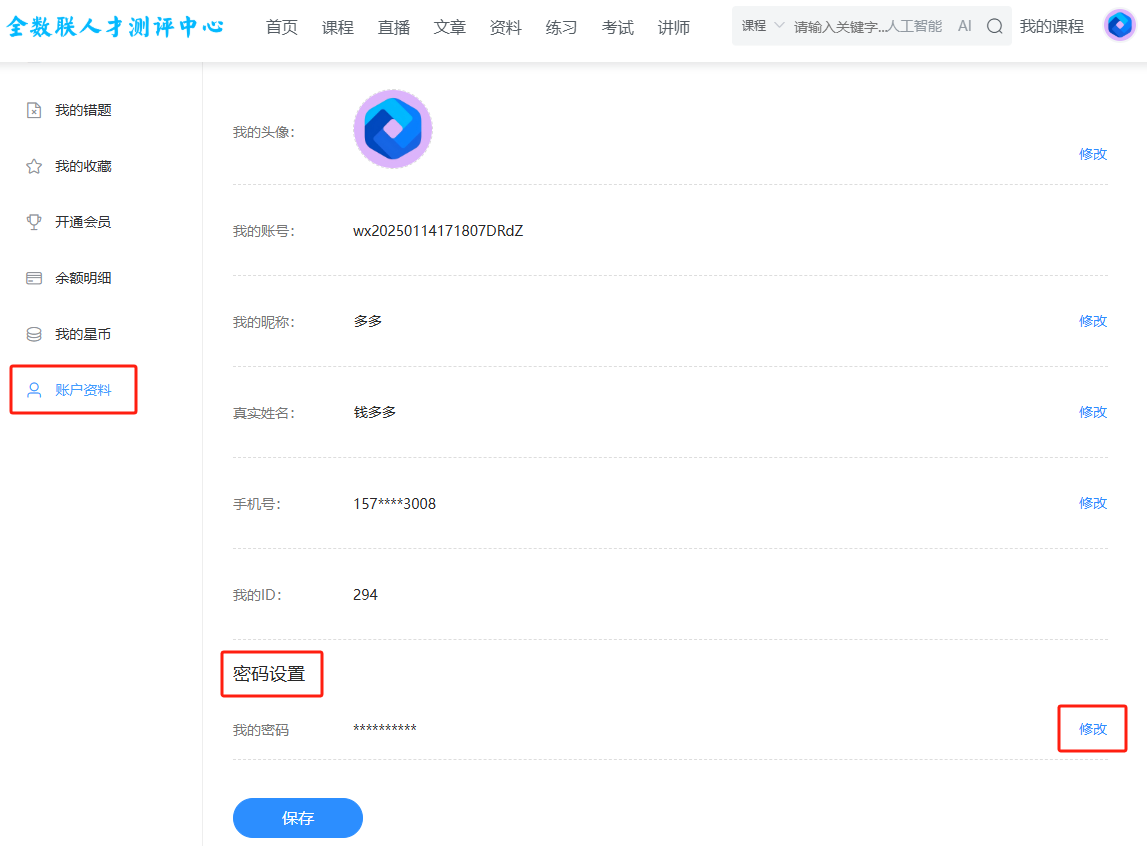Open the user avatar in top-right corner
The image size is (1147, 846).
1119,26
